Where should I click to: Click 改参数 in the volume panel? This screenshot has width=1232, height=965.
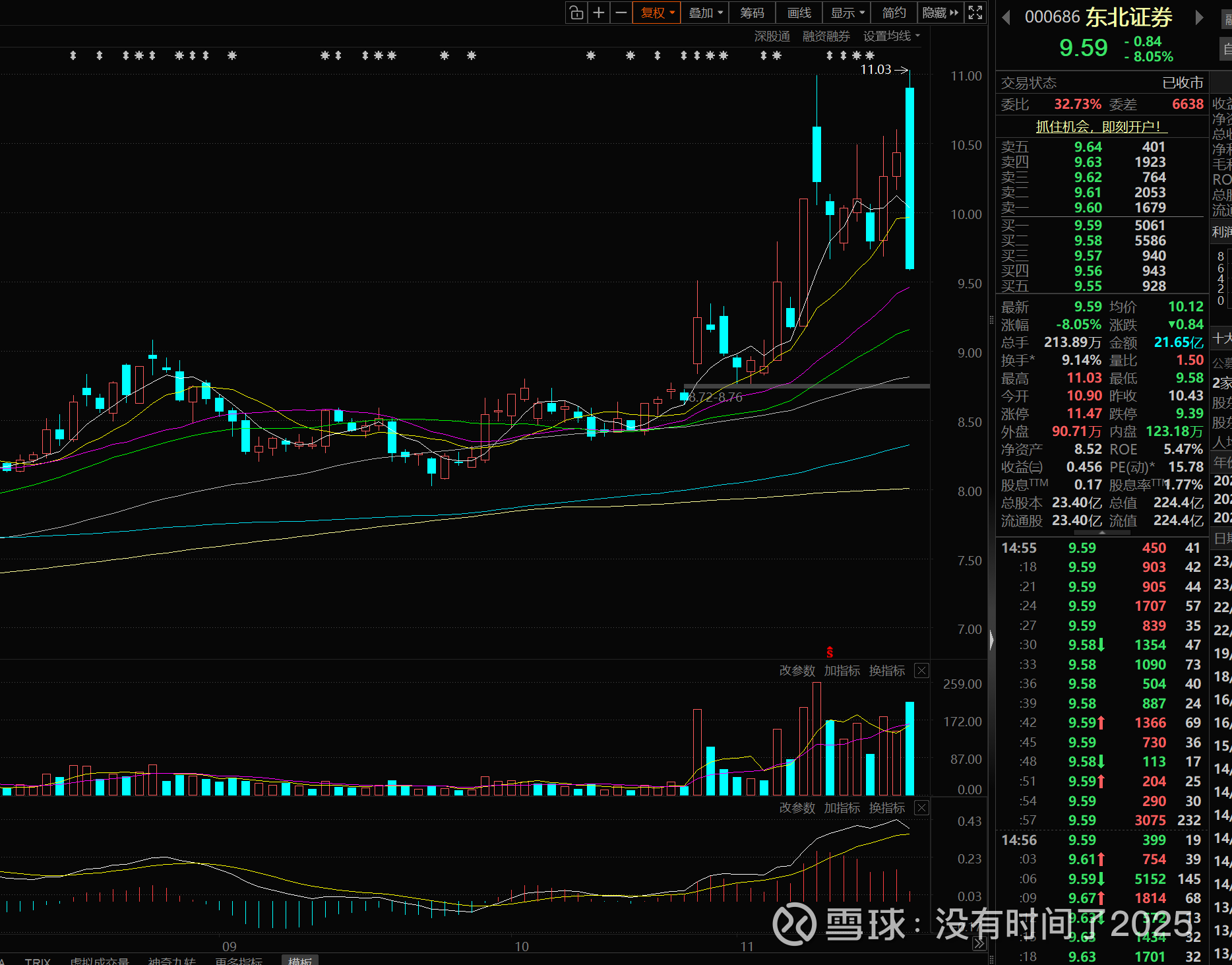(x=797, y=671)
